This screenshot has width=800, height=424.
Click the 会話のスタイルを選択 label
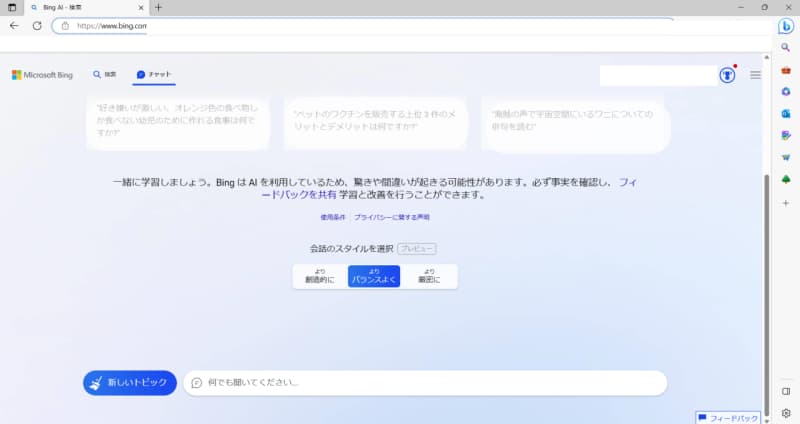[x=352, y=248]
